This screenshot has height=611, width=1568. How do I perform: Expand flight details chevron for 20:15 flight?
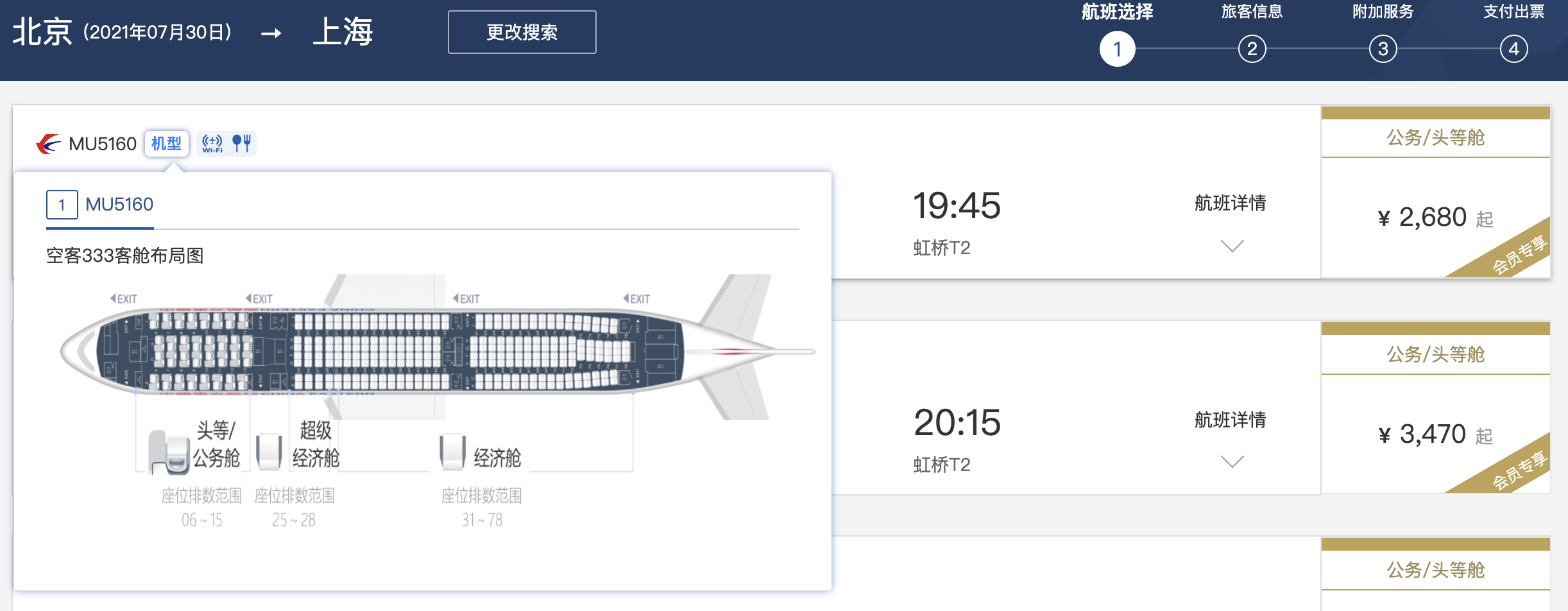pyautogui.click(x=1232, y=461)
